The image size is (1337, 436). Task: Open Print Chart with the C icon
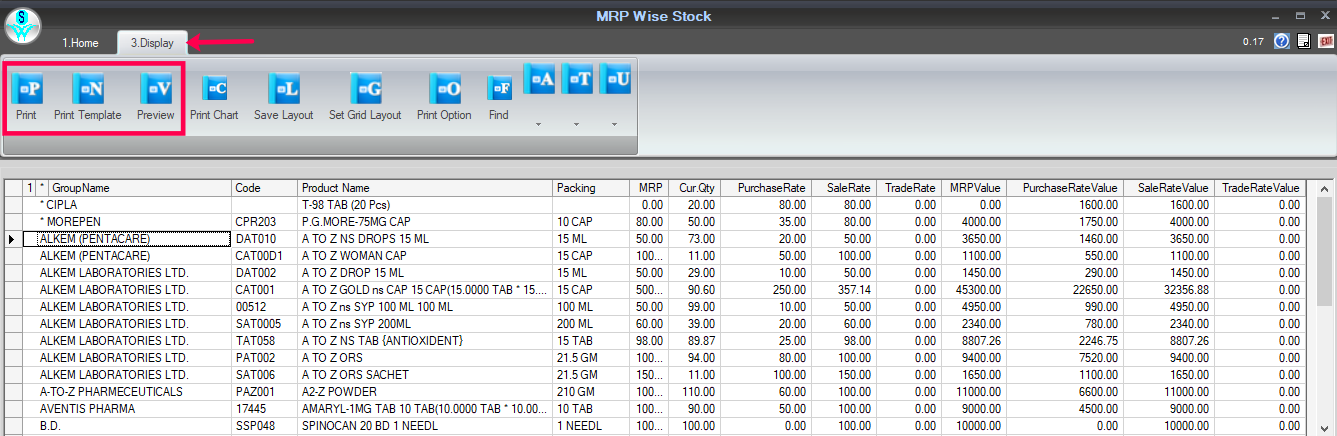pyautogui.click(x=214, y=89)
